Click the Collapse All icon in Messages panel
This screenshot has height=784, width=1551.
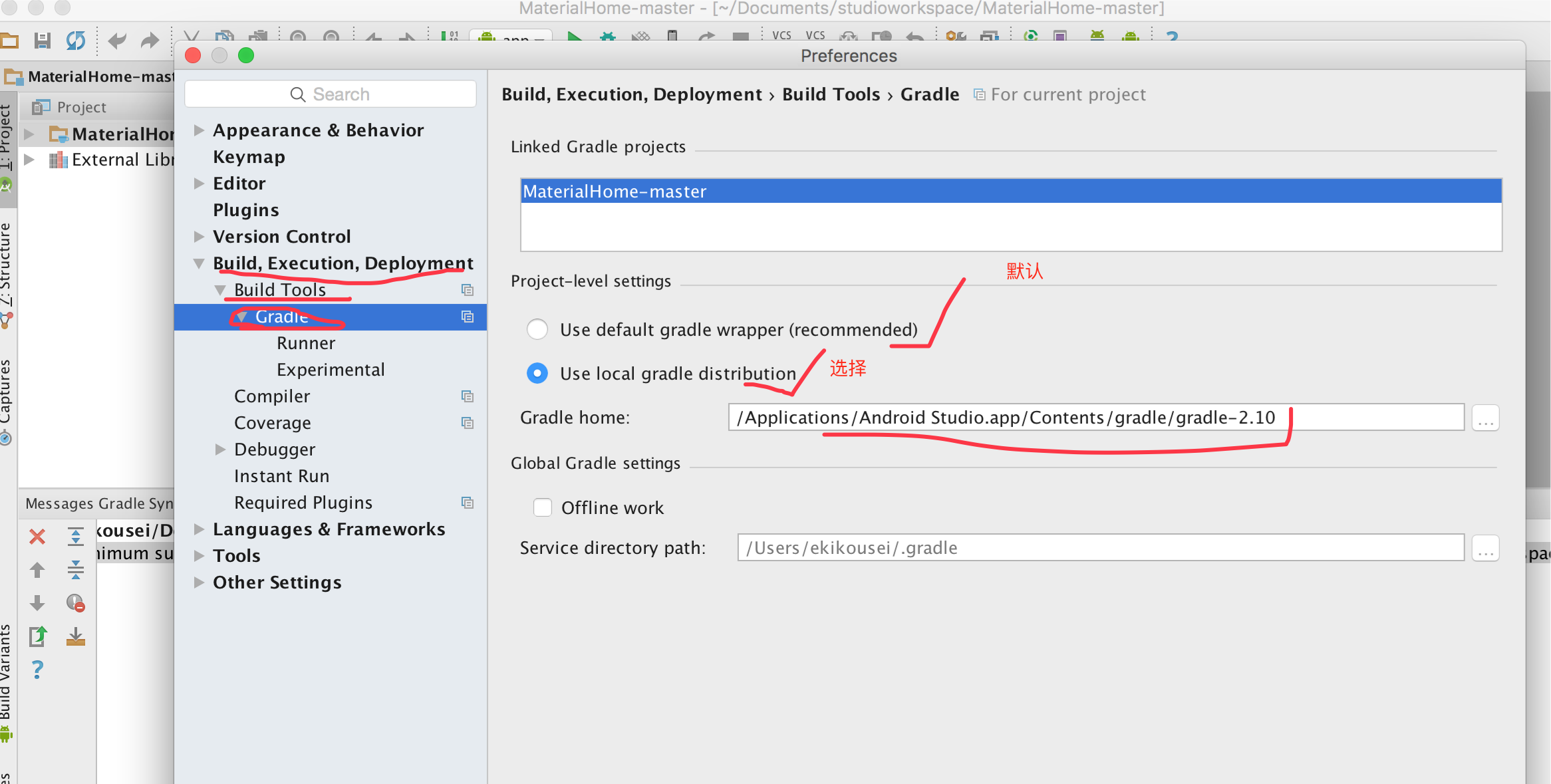[76, 570]
